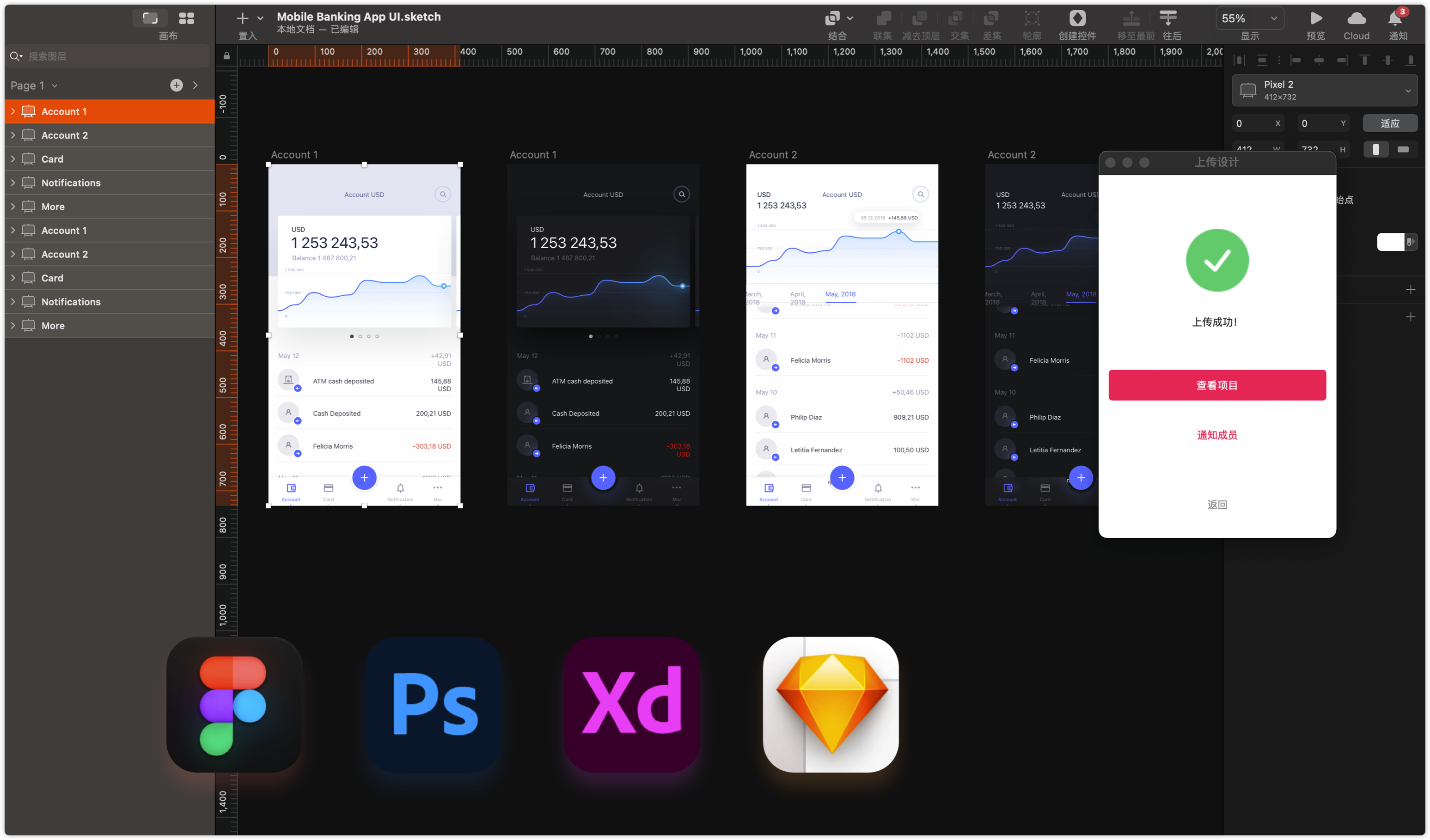Select the Account tab in light Account 2 artboard

click(769, 492)
